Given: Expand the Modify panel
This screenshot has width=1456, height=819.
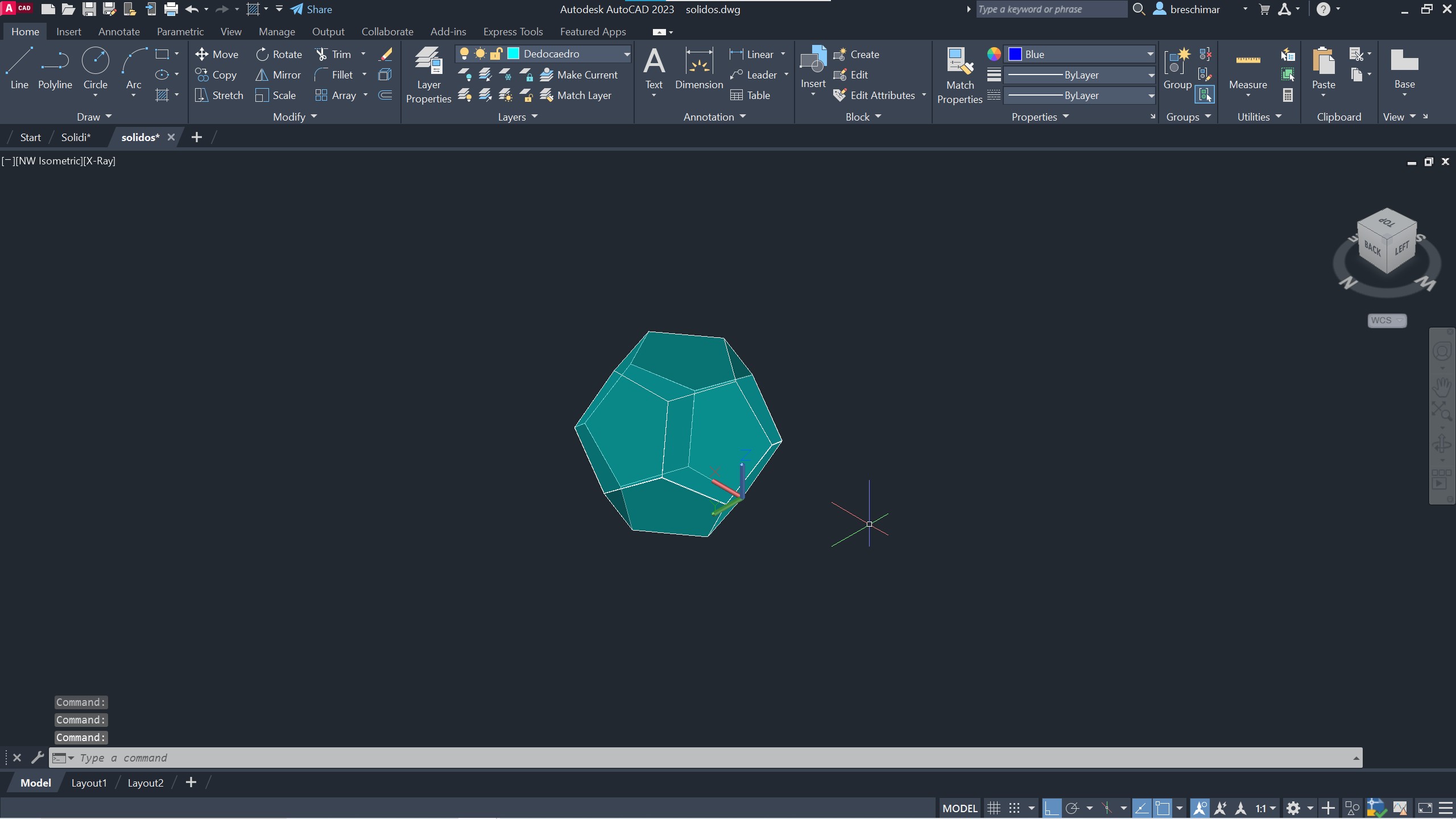Looking at the screenshot, I should (x=295, y=117).
